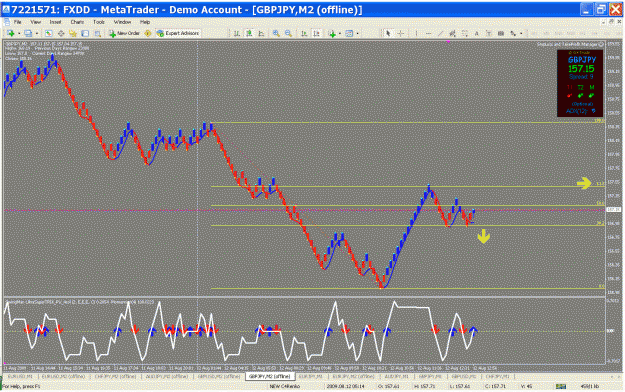Open the Tools menu

[98, 22]
